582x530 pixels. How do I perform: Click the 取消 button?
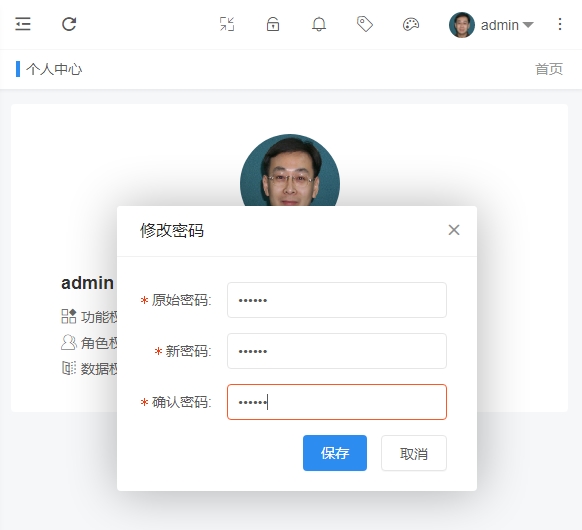[x=414, y=453]
